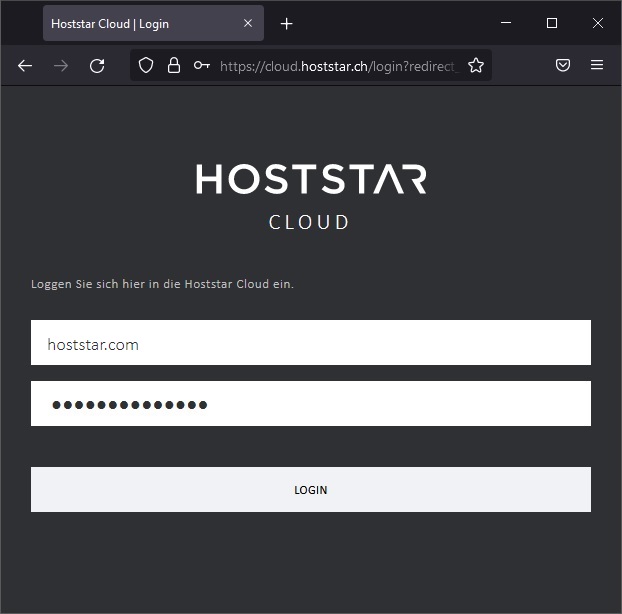Minimize the browser window
622x614 pixels.
(x=506, y=23)
